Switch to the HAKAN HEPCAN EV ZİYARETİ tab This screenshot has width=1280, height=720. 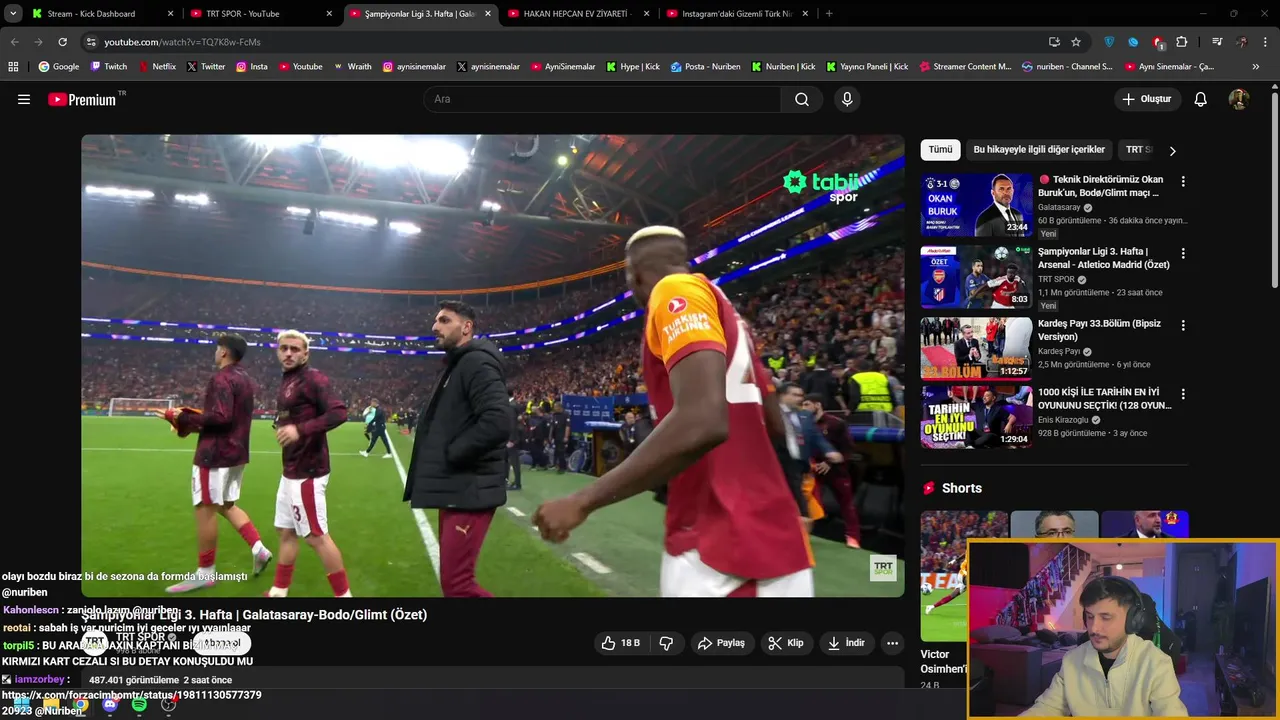click(x=577, y=14)
